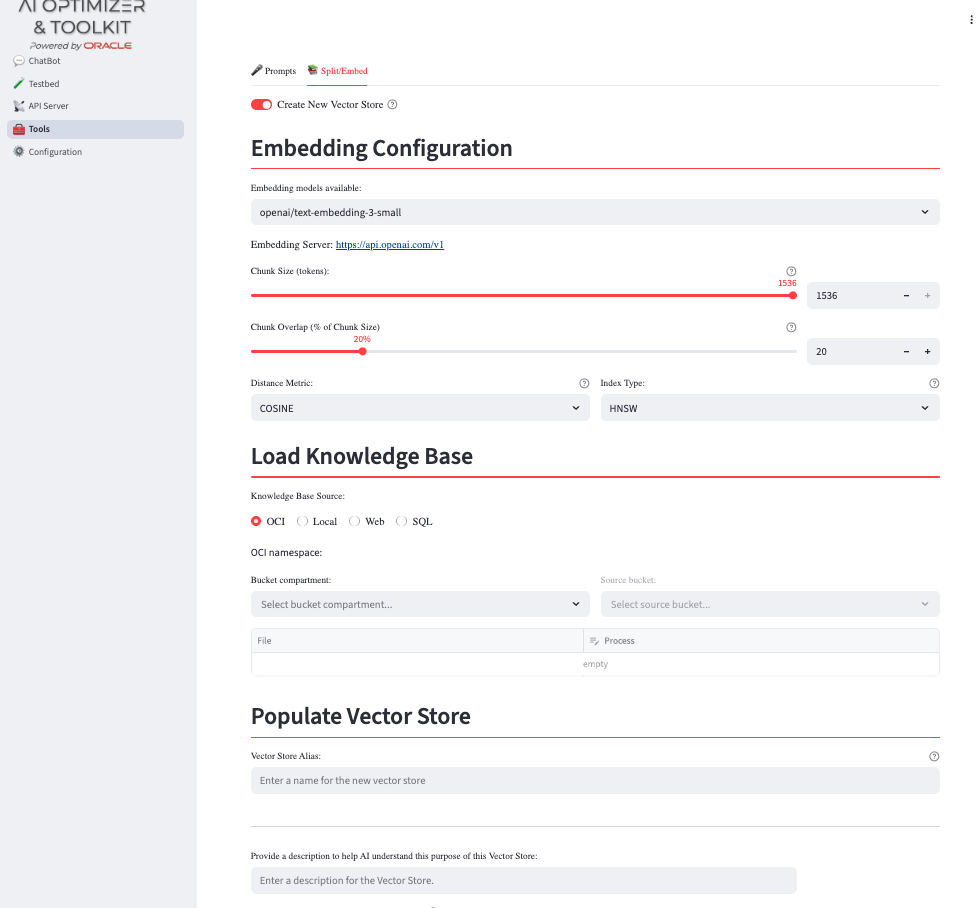Viewport: 980px width, 908px height.
Task: Click help icon for Chunk Size
Action: coord(791,271)
